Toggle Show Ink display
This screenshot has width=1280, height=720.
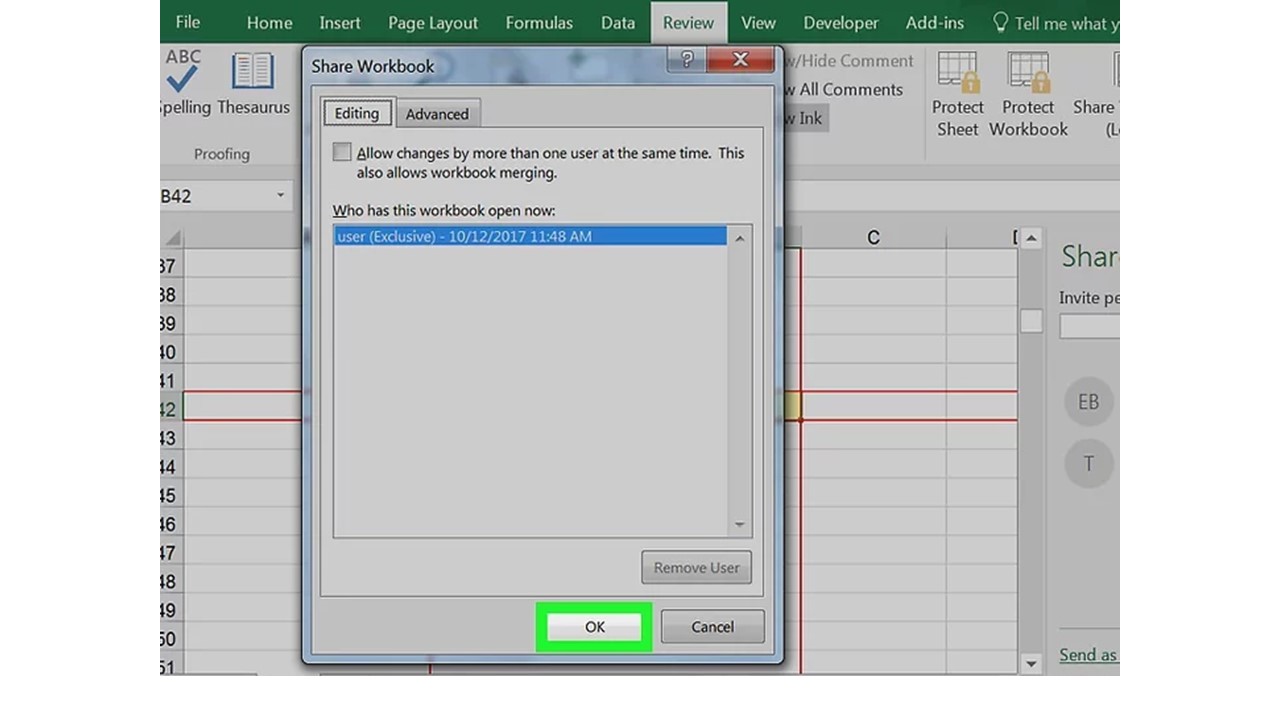tap(805, 117)
